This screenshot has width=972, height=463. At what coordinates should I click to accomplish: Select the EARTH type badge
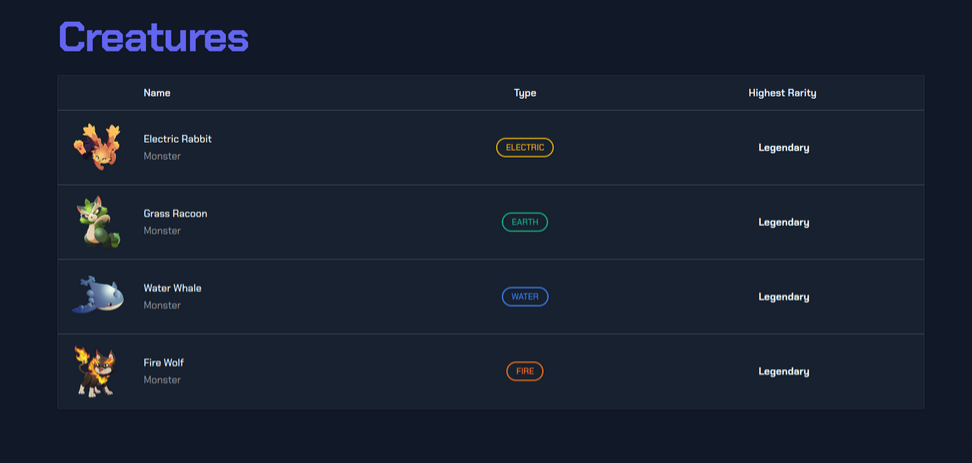pos(525,222)
